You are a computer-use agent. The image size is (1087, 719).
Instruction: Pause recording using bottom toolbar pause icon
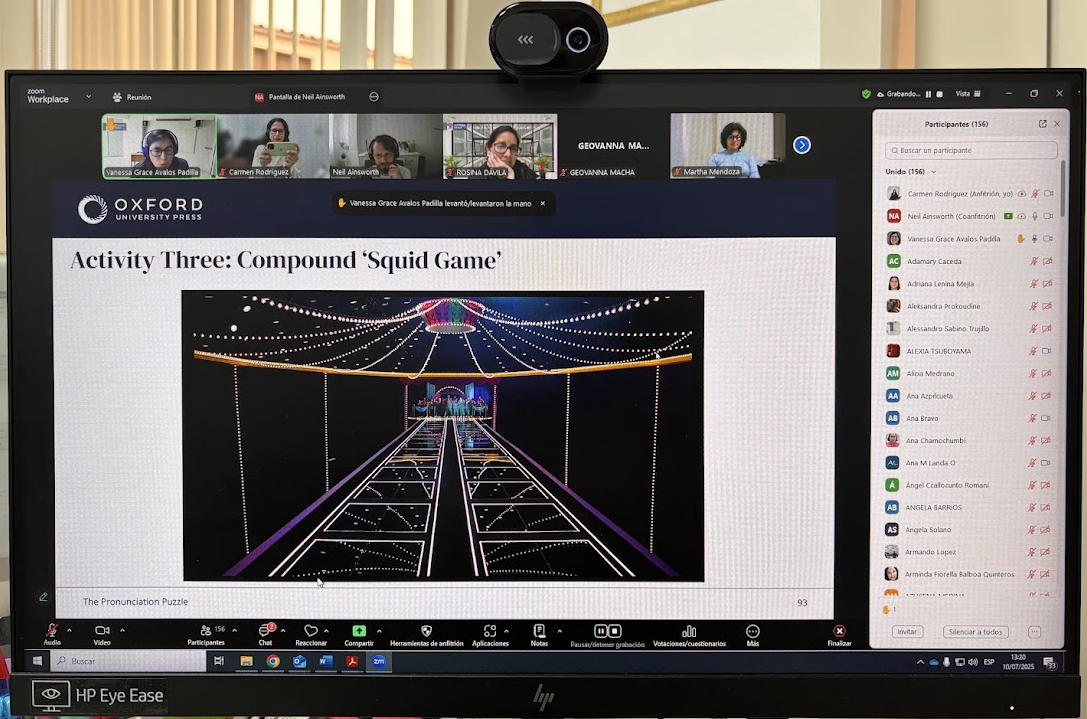click(x=600, y=631)
